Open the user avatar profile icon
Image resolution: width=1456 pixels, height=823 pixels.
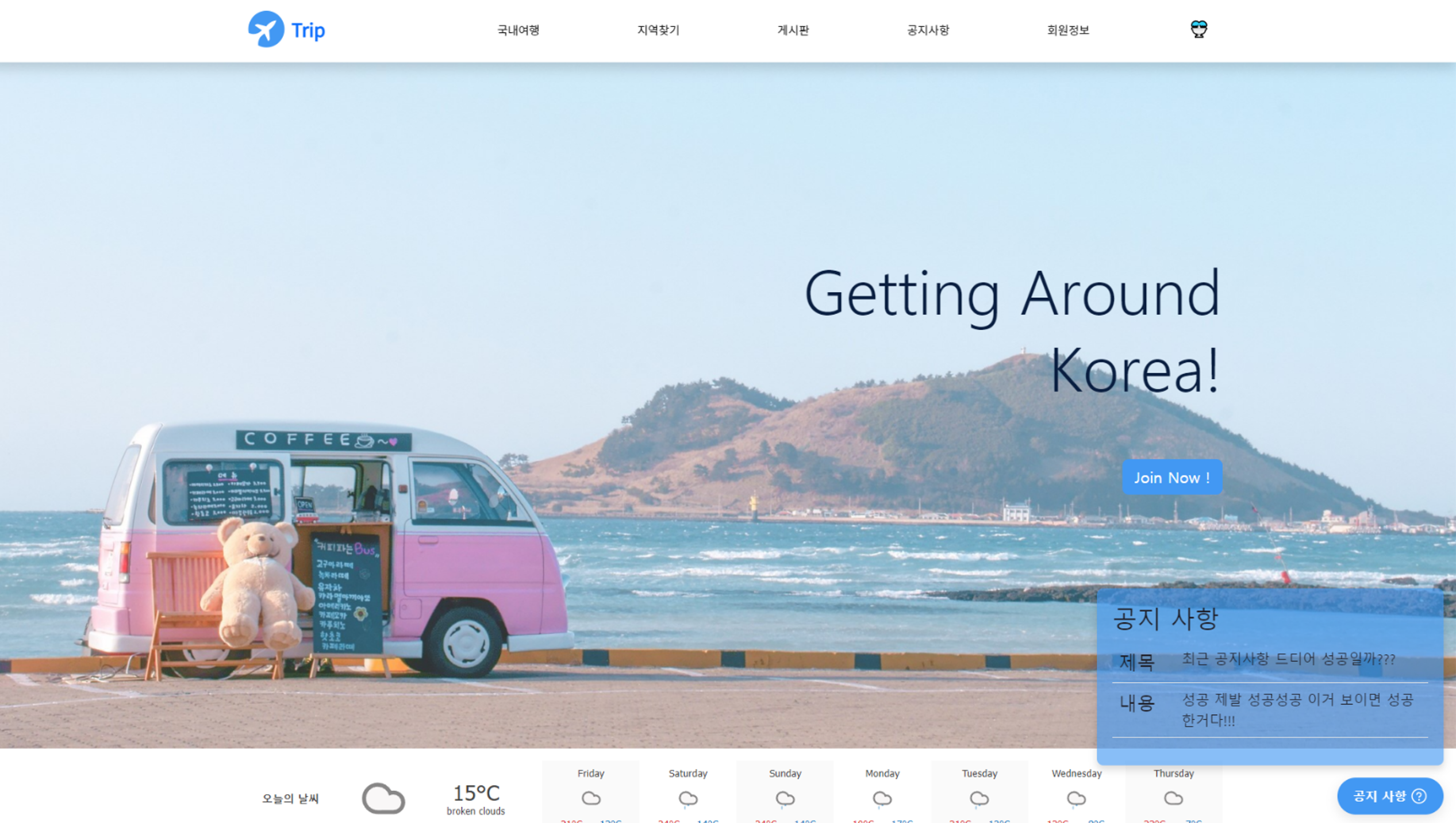click(x=1198, y=29)
